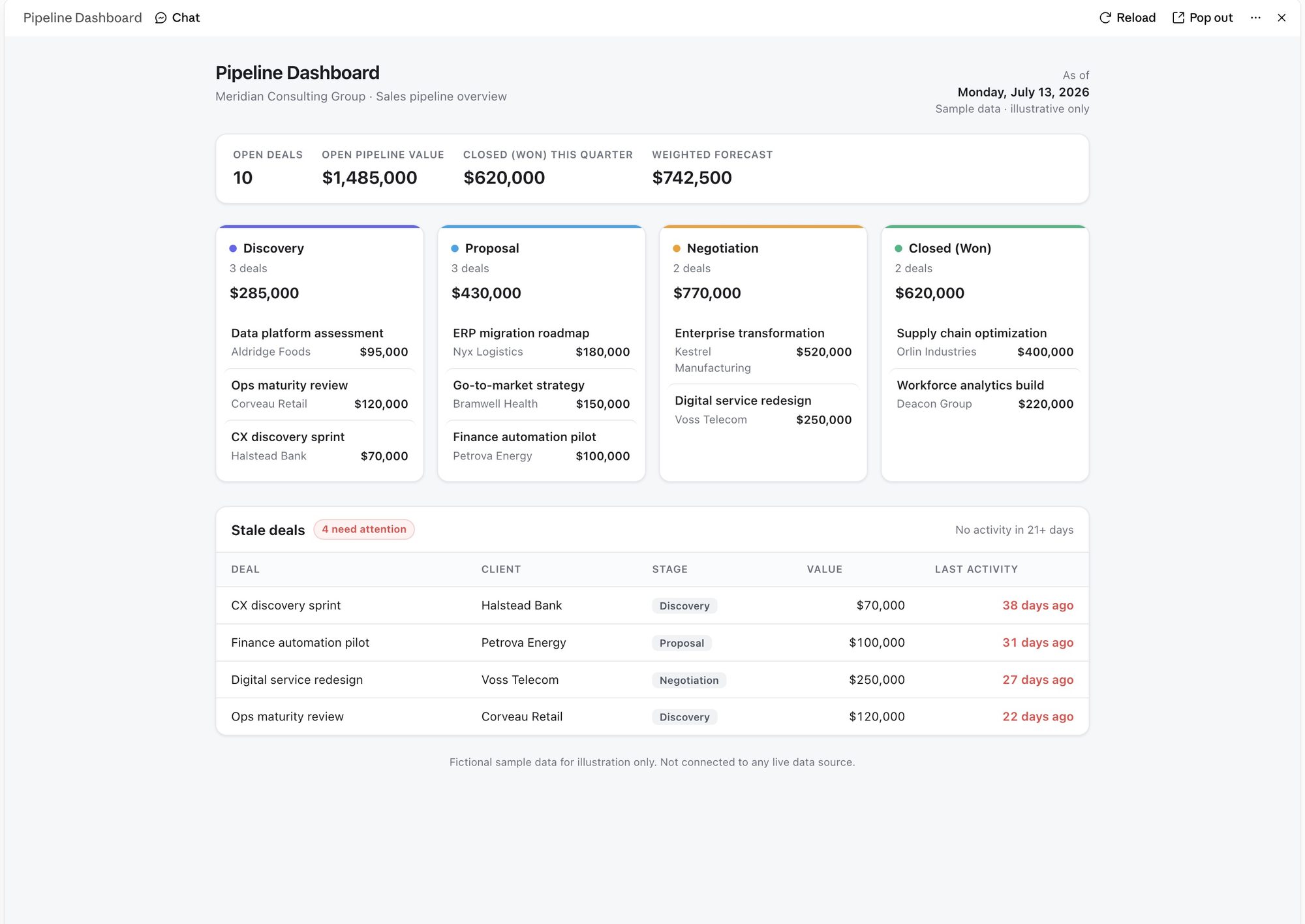
Task: Click the Pop out external-window icon
Action: 1178,18
